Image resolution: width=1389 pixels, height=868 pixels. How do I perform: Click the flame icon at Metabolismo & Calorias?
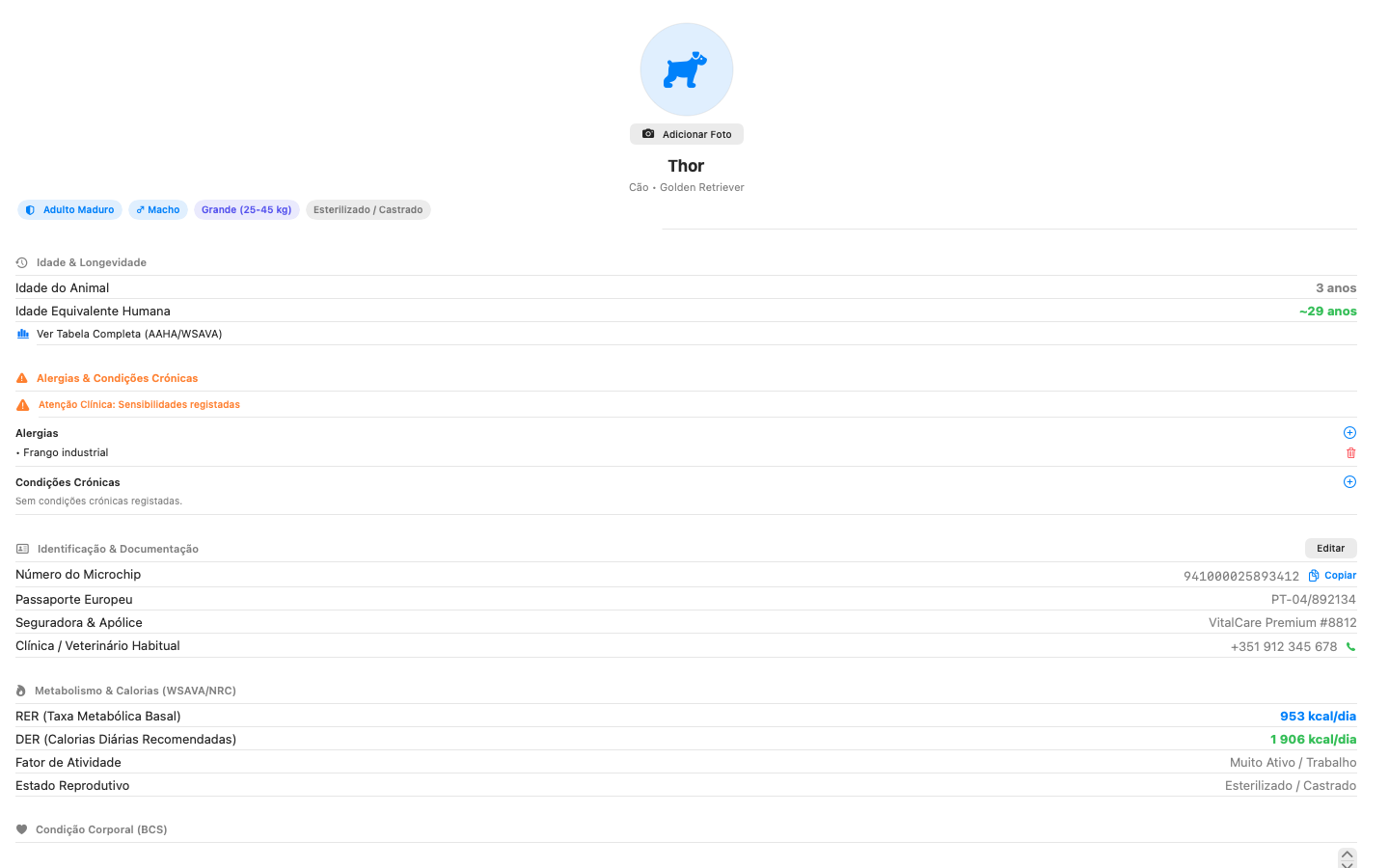click(x=21, y=691)
